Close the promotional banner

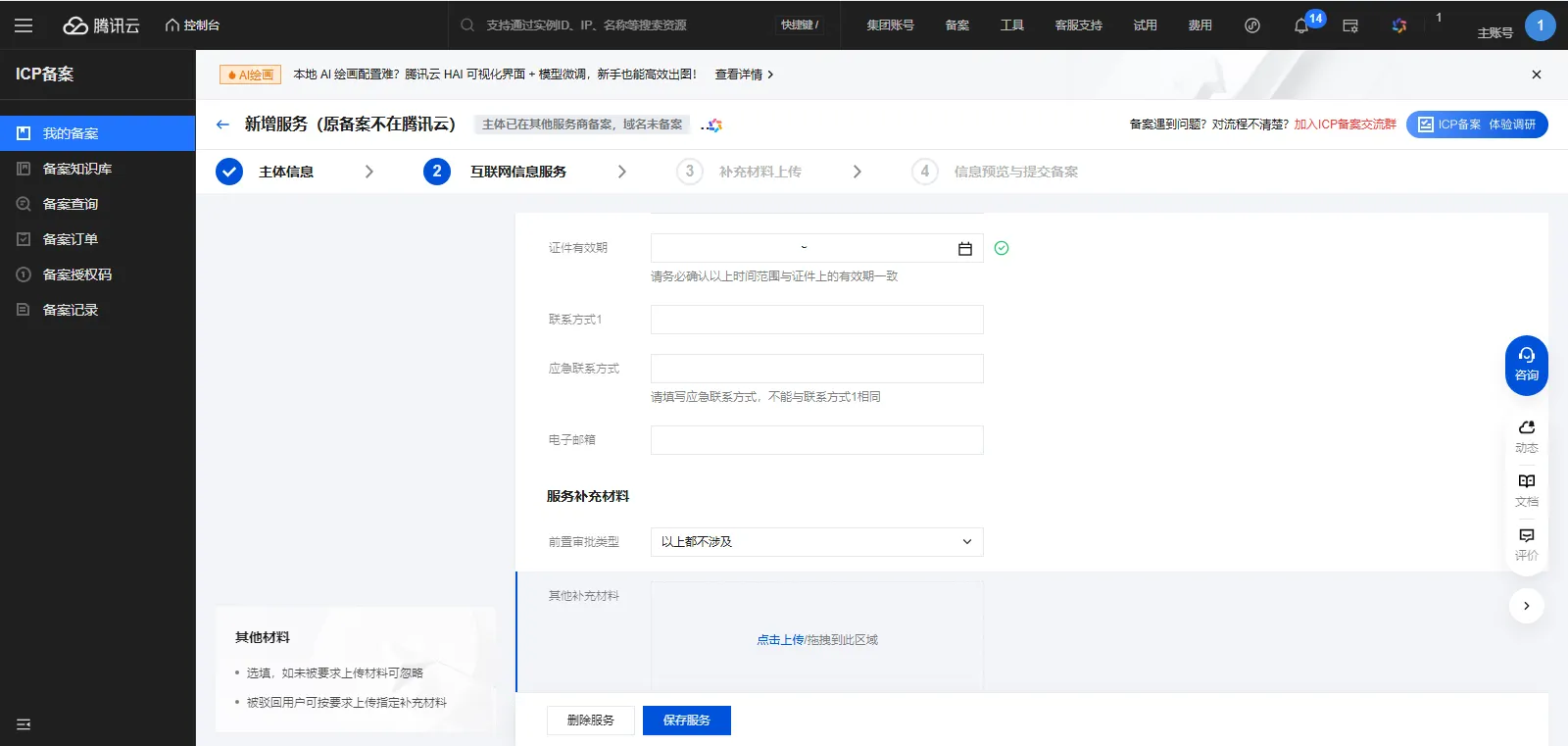(x=1537, y=75)
